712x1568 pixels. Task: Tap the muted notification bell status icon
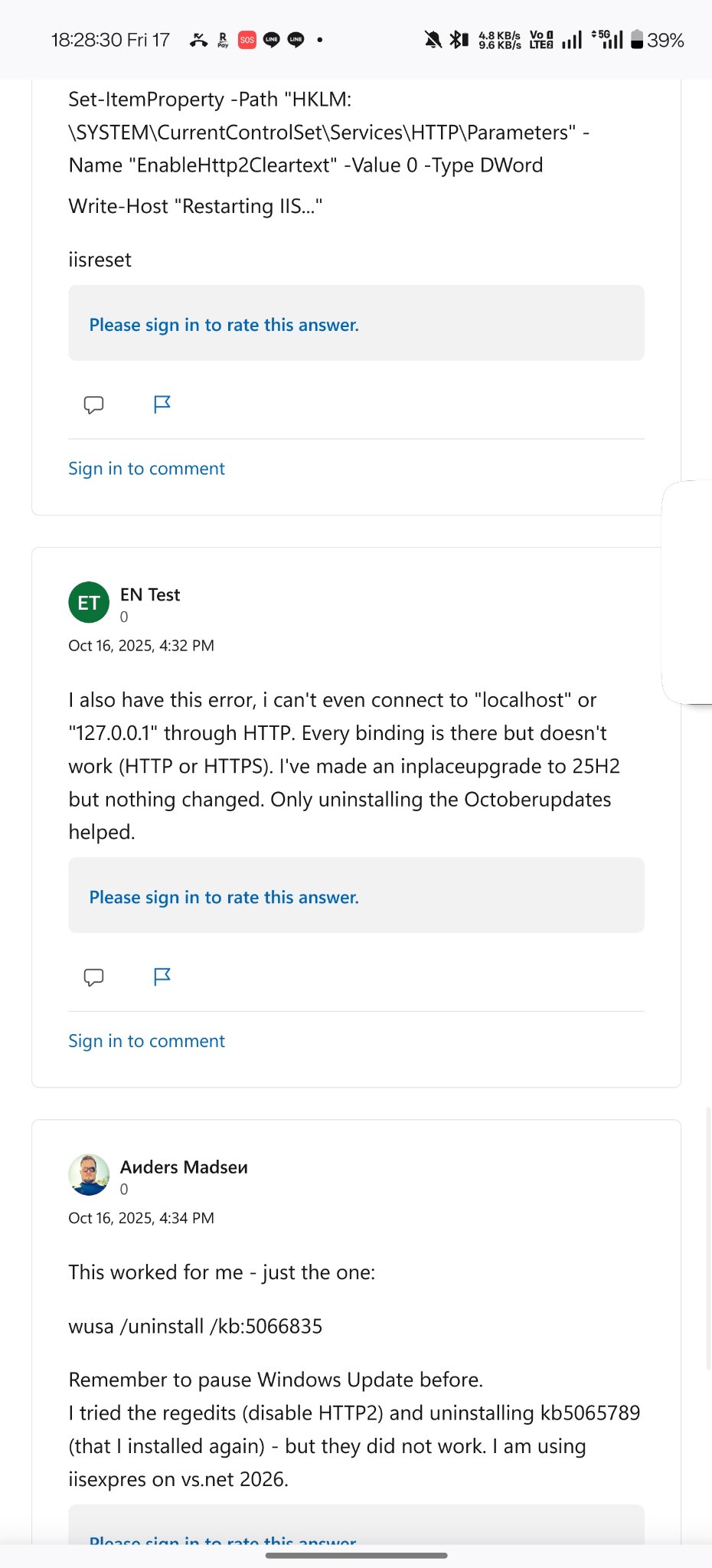coord(433,40)
